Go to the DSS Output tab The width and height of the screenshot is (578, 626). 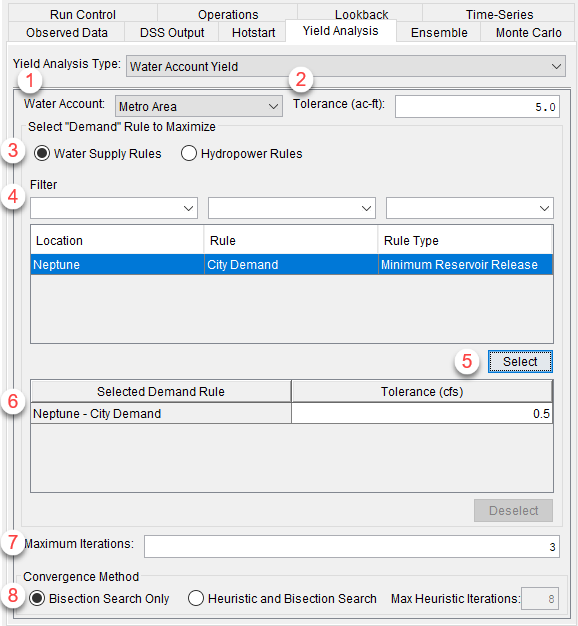click(172, 32)
